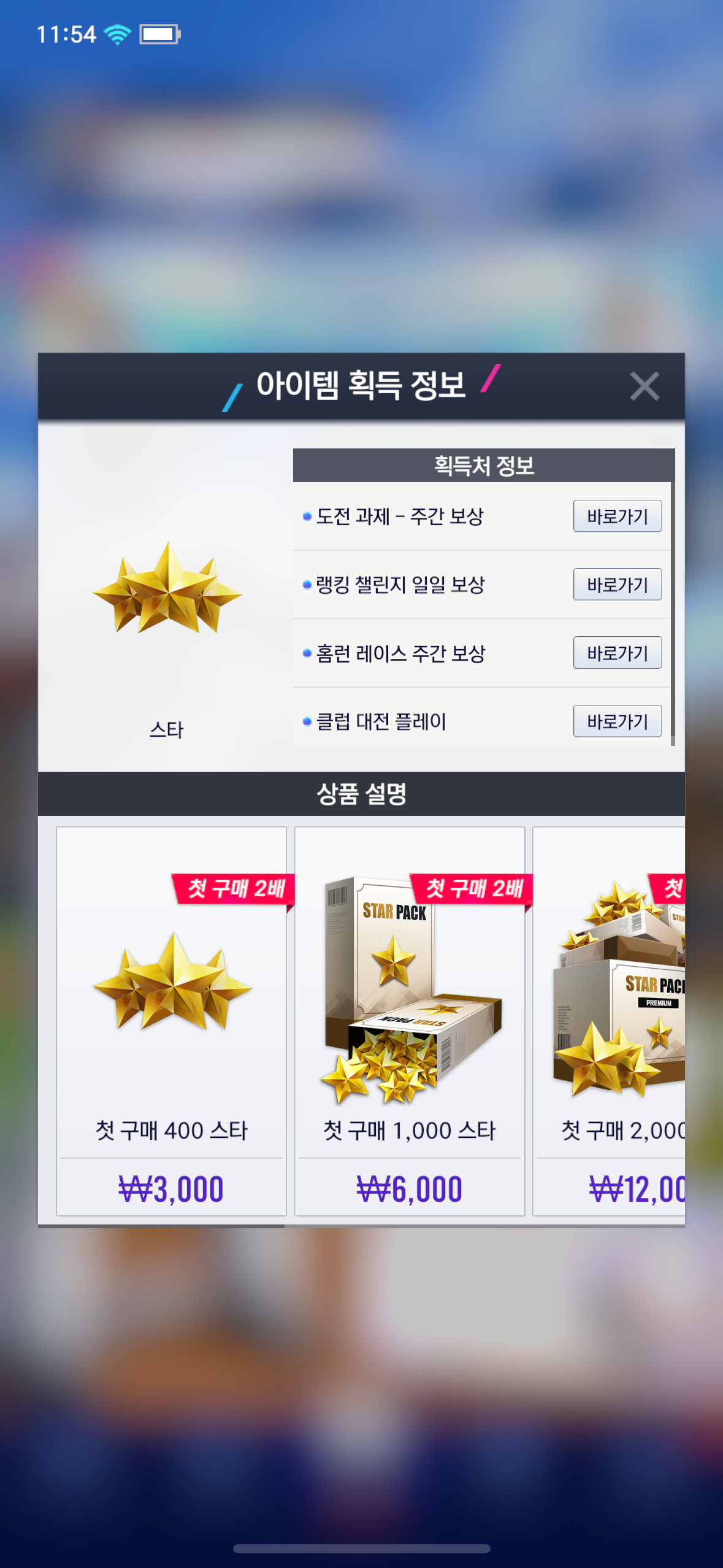
Task: Tap 바로가기 next to 클럽 대전 플레이
Action: [x=617, y=721]
